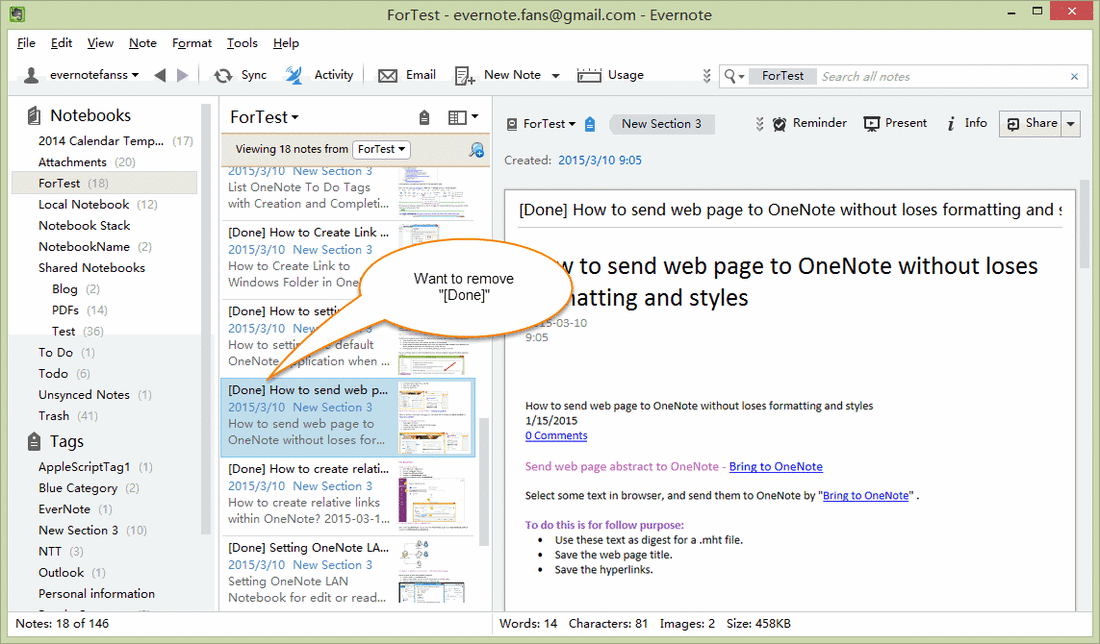Click the Present screen icon
This screenshot has width=1100, height=644.
pyautogui.click(x=871, y=123)
